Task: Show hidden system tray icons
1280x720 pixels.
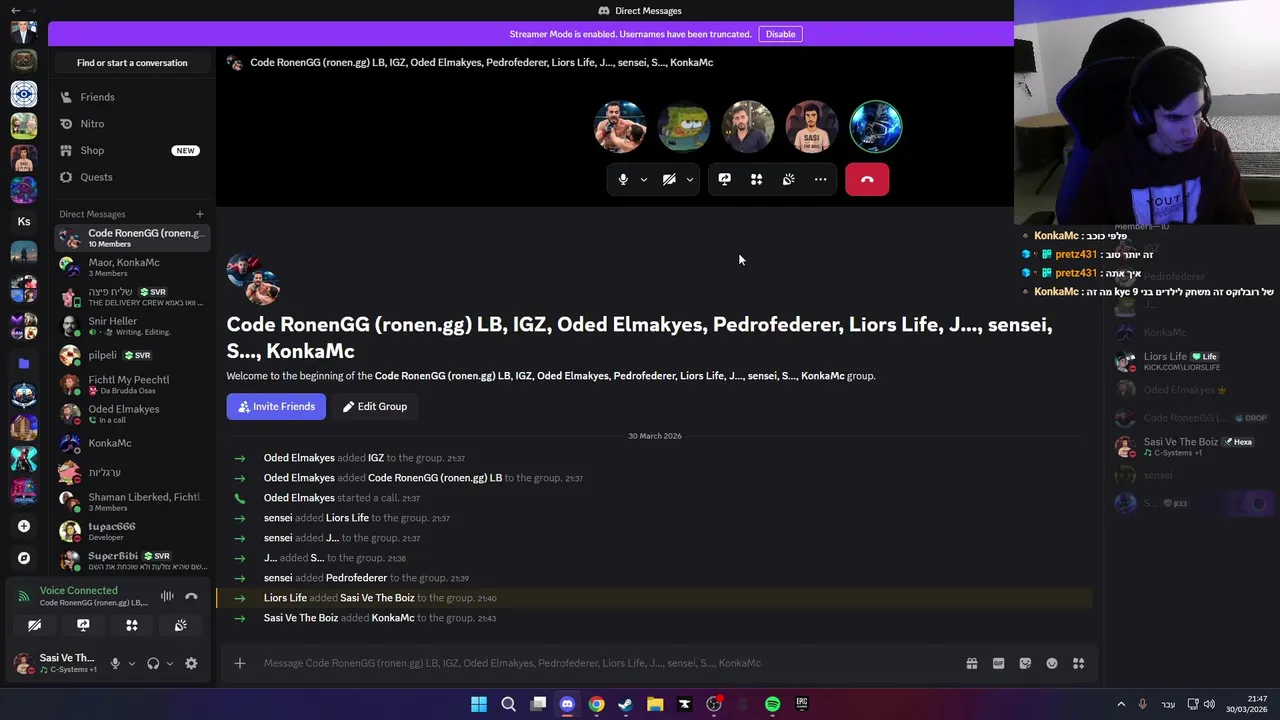Action: (1121, 704)
